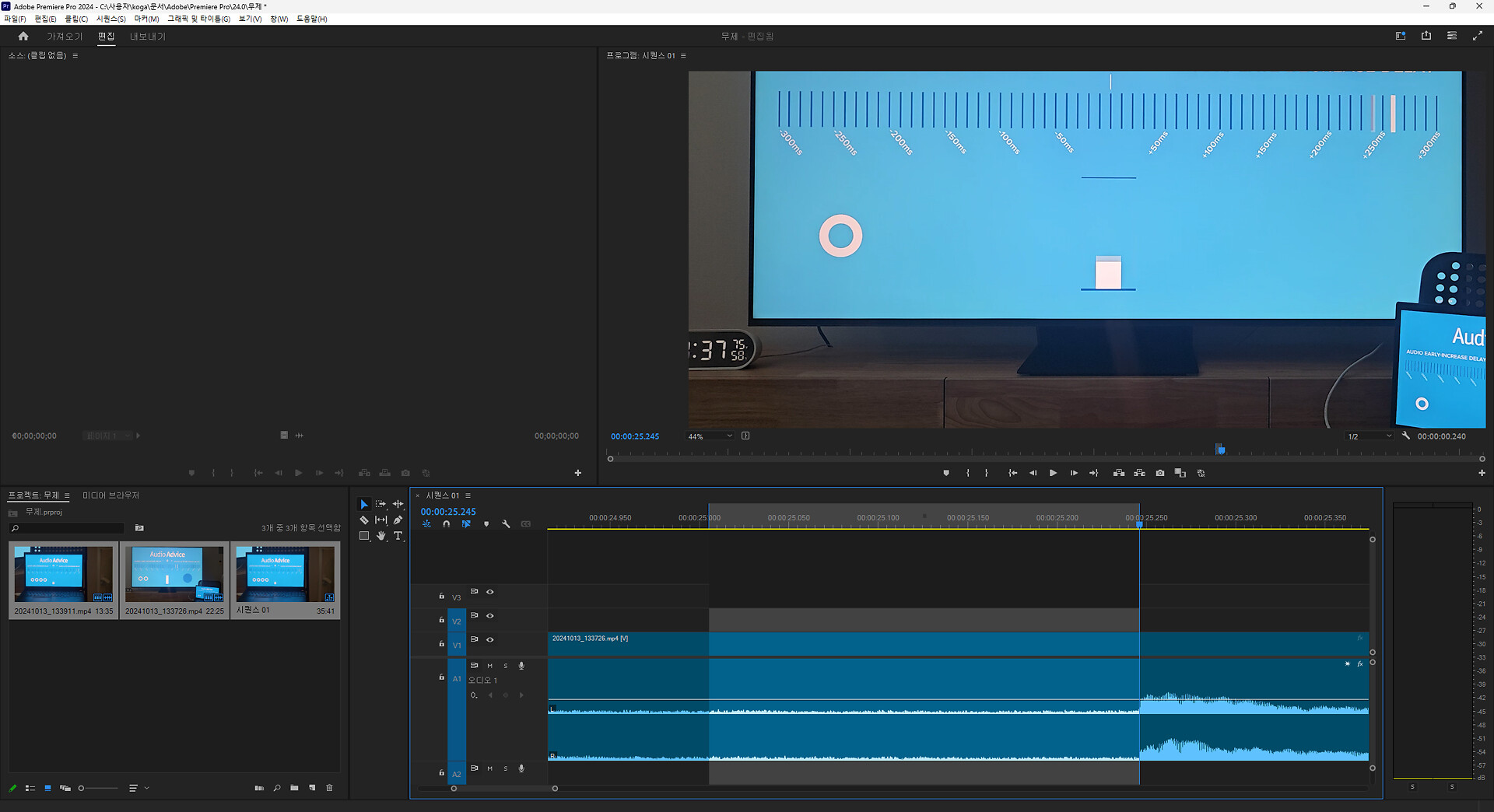Select the Type tool
This screenshot has height=812, width=1494.
[x=398, y=536]
